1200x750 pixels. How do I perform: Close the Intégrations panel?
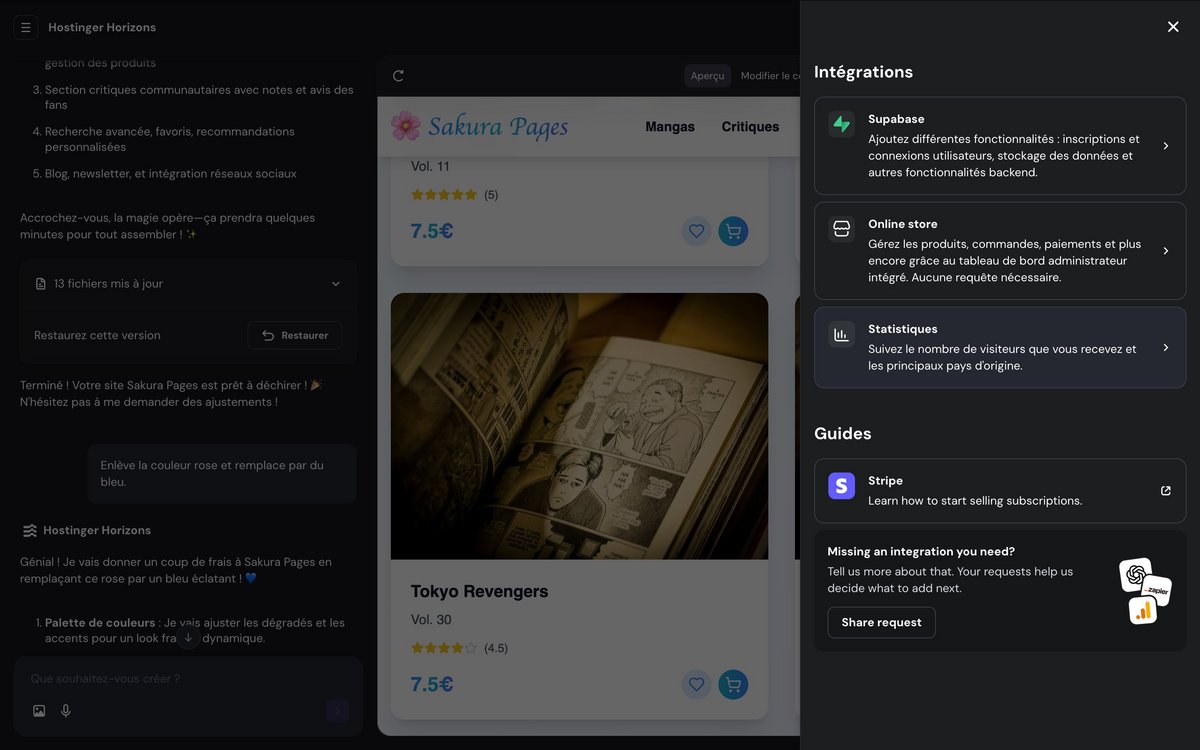(1173, 27)
